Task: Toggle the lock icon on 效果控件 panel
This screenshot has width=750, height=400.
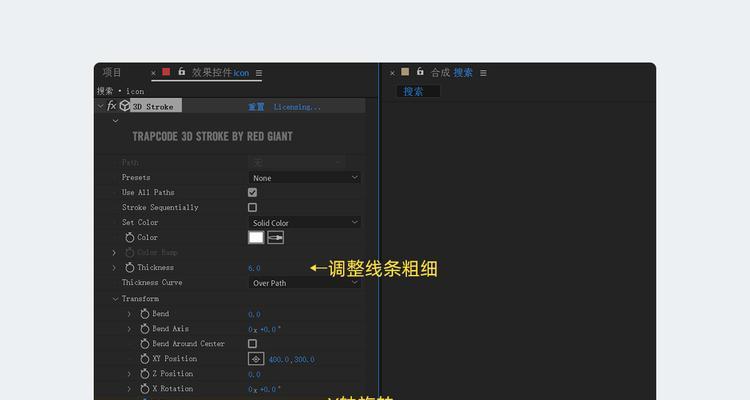Action: (181, 72)
